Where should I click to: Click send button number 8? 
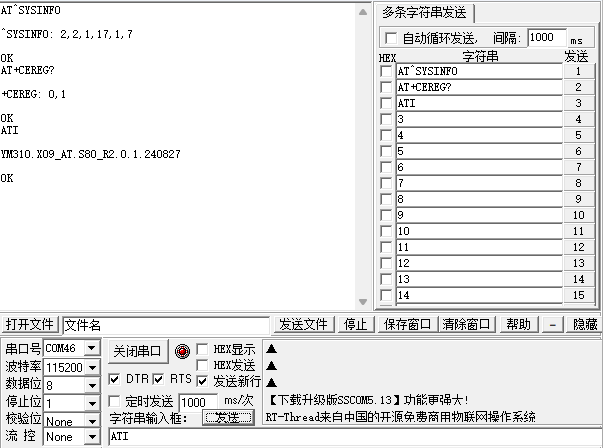(578, 183)
